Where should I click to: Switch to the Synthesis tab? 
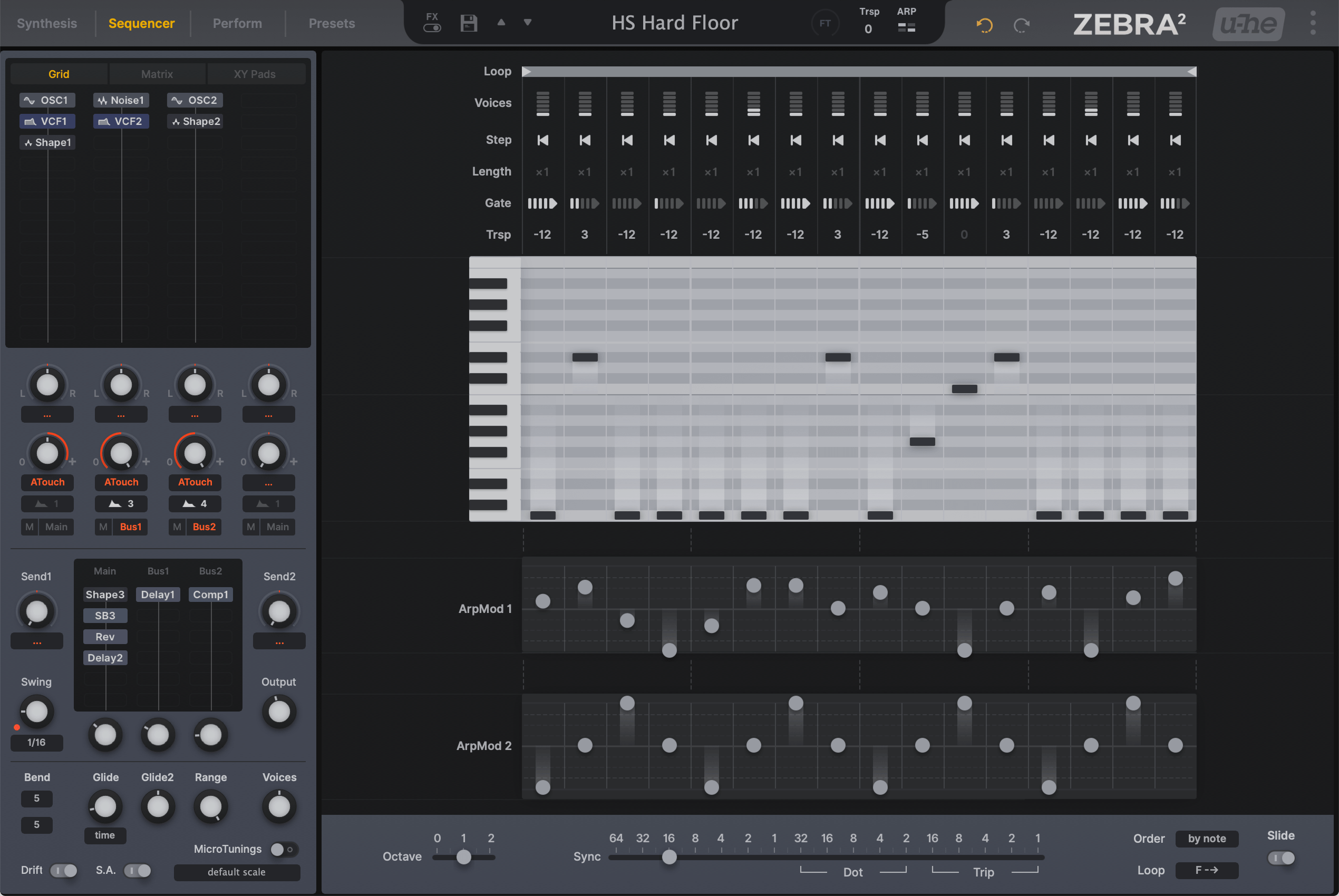click(47, 23)
